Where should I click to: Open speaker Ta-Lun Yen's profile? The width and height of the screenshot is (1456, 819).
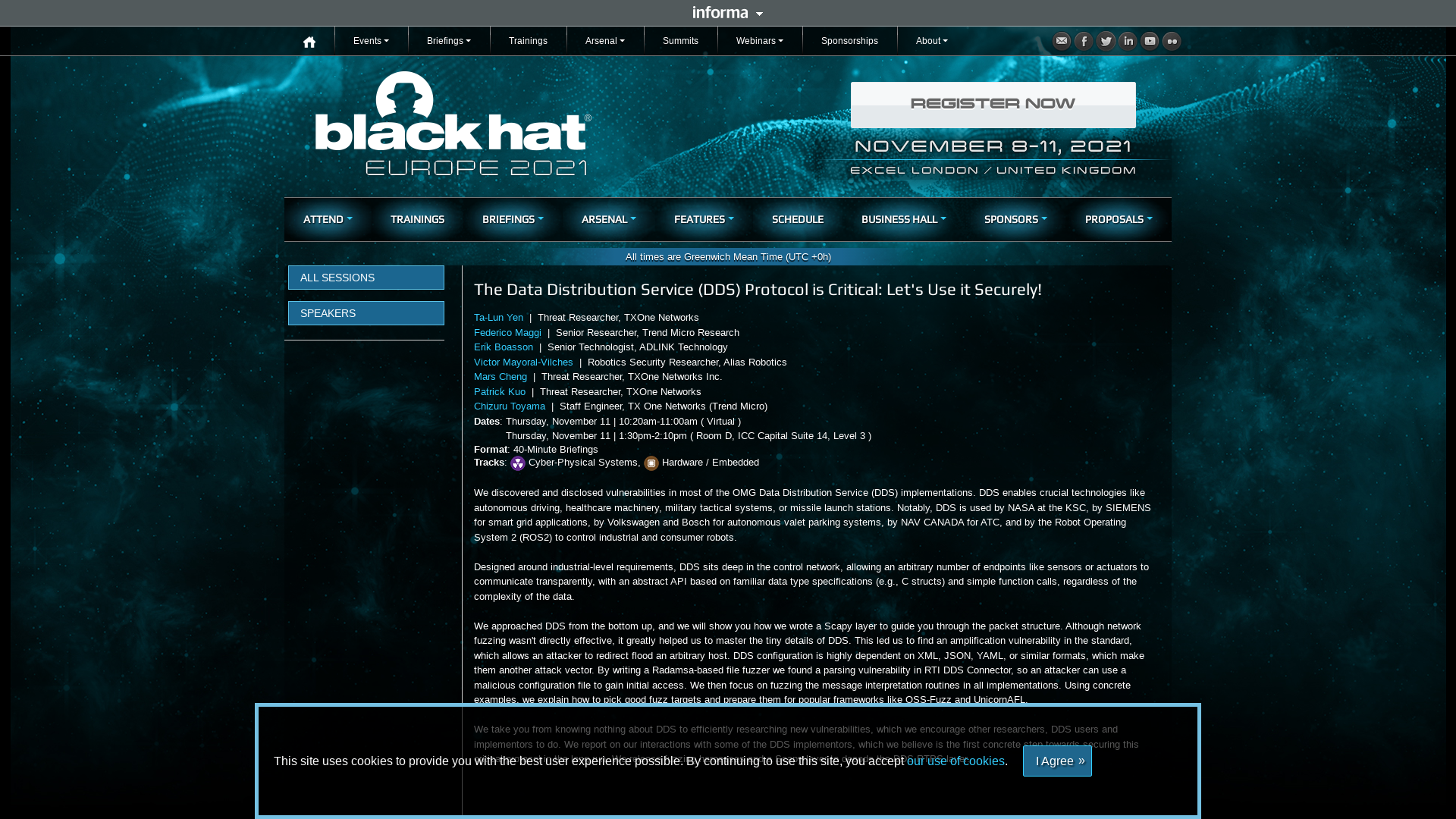tap(498, 318)
